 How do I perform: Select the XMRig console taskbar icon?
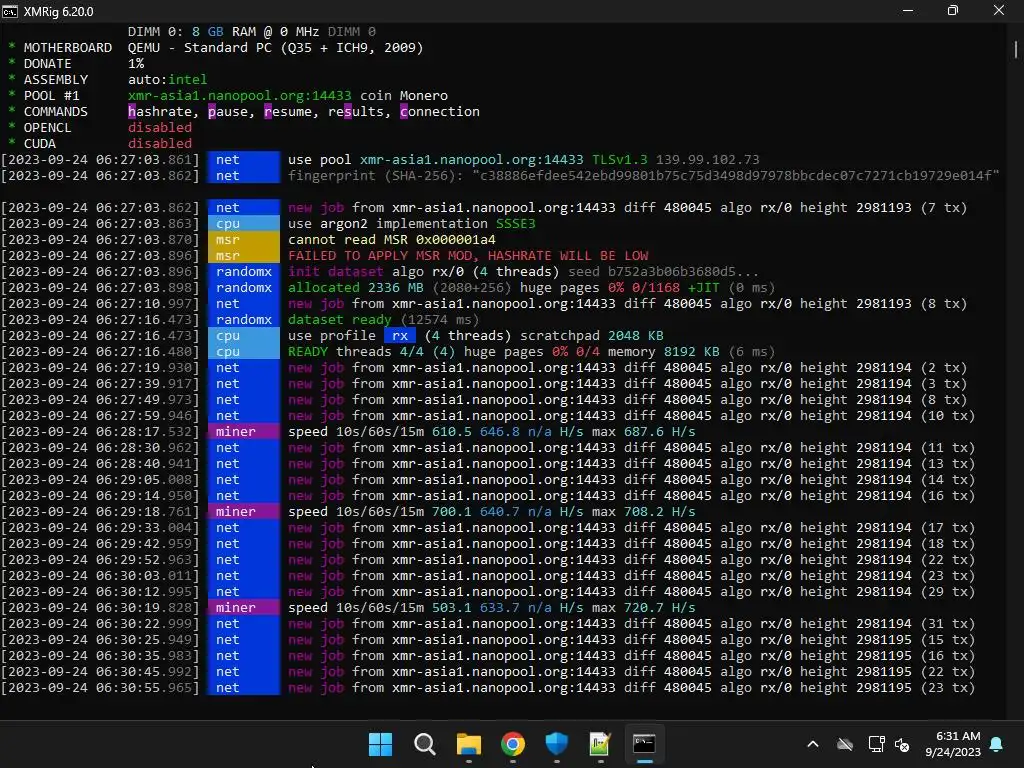click(644, 744)
